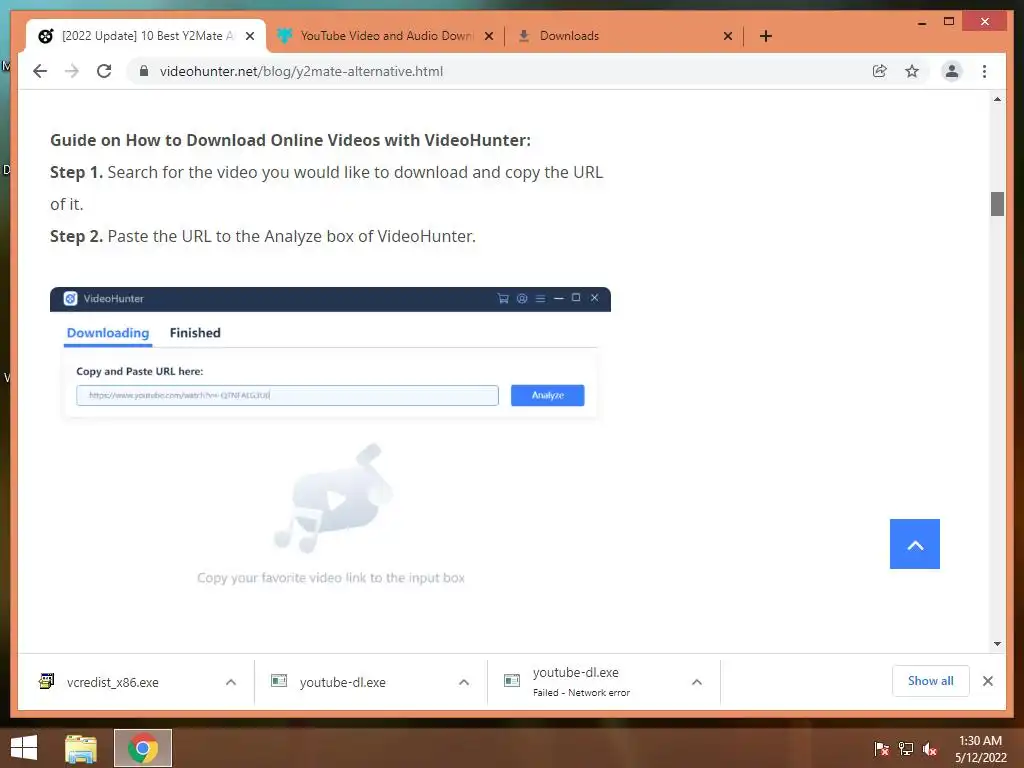View site information via the padlock icon
Screen dimensions: 1024x768
144,71
